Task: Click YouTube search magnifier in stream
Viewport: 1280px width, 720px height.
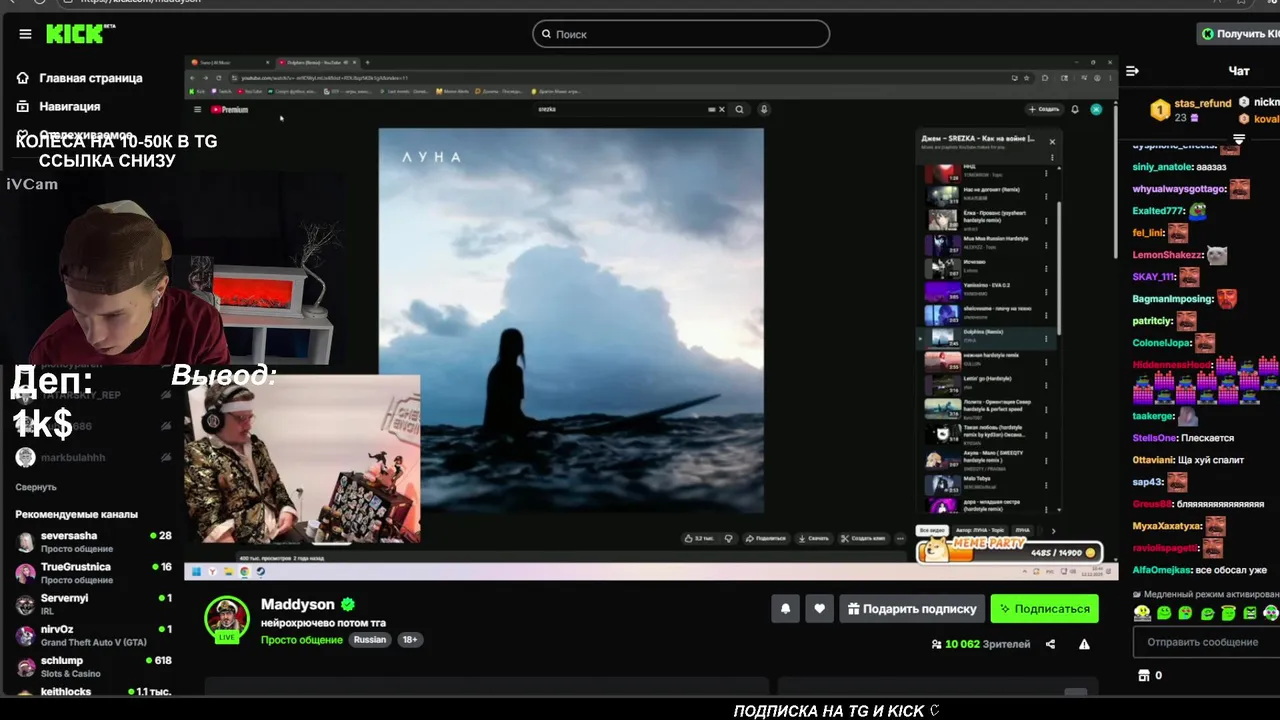Action: (x=739, y=110)
